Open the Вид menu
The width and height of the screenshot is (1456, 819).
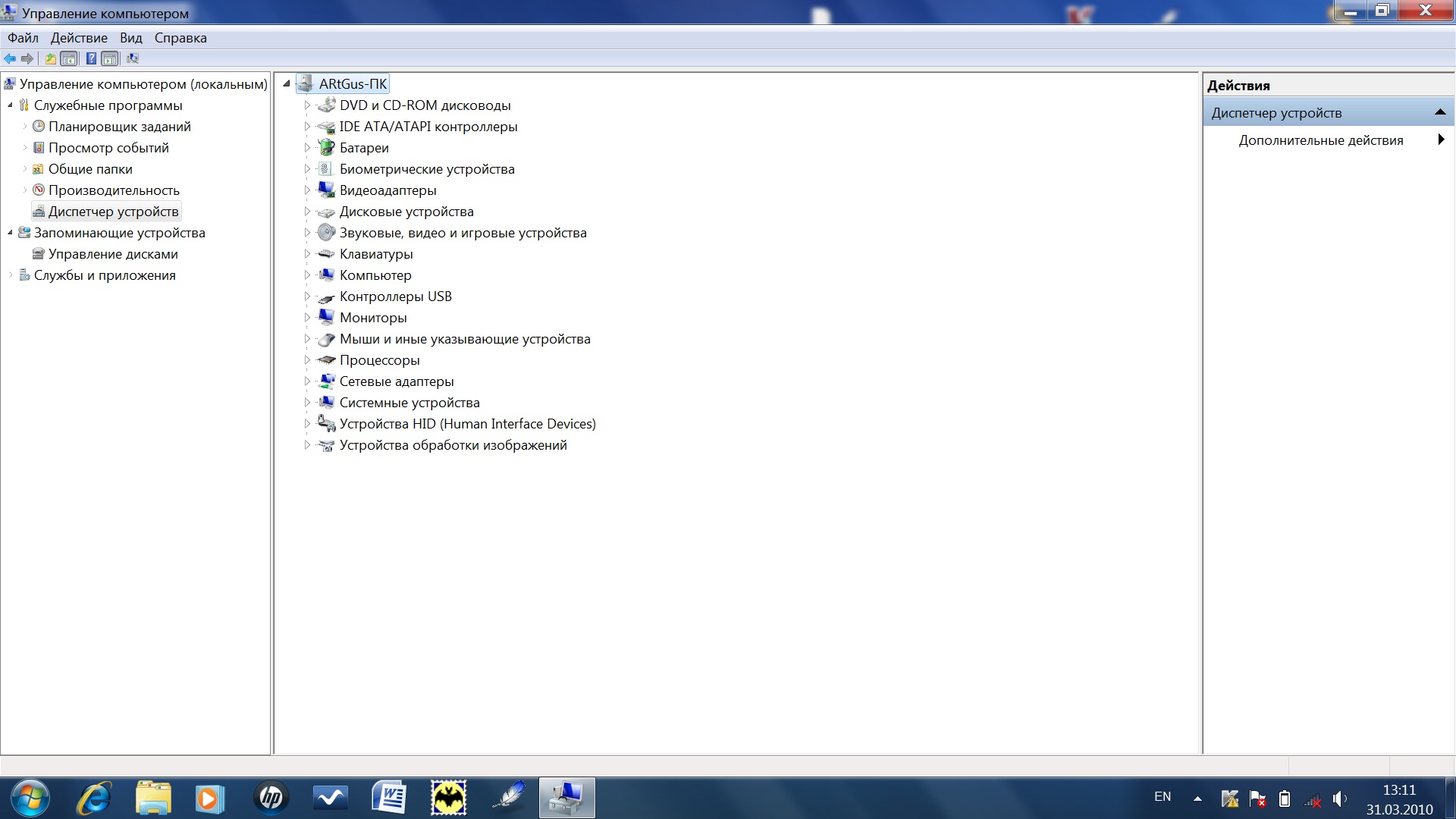click(x=131, y=38)
